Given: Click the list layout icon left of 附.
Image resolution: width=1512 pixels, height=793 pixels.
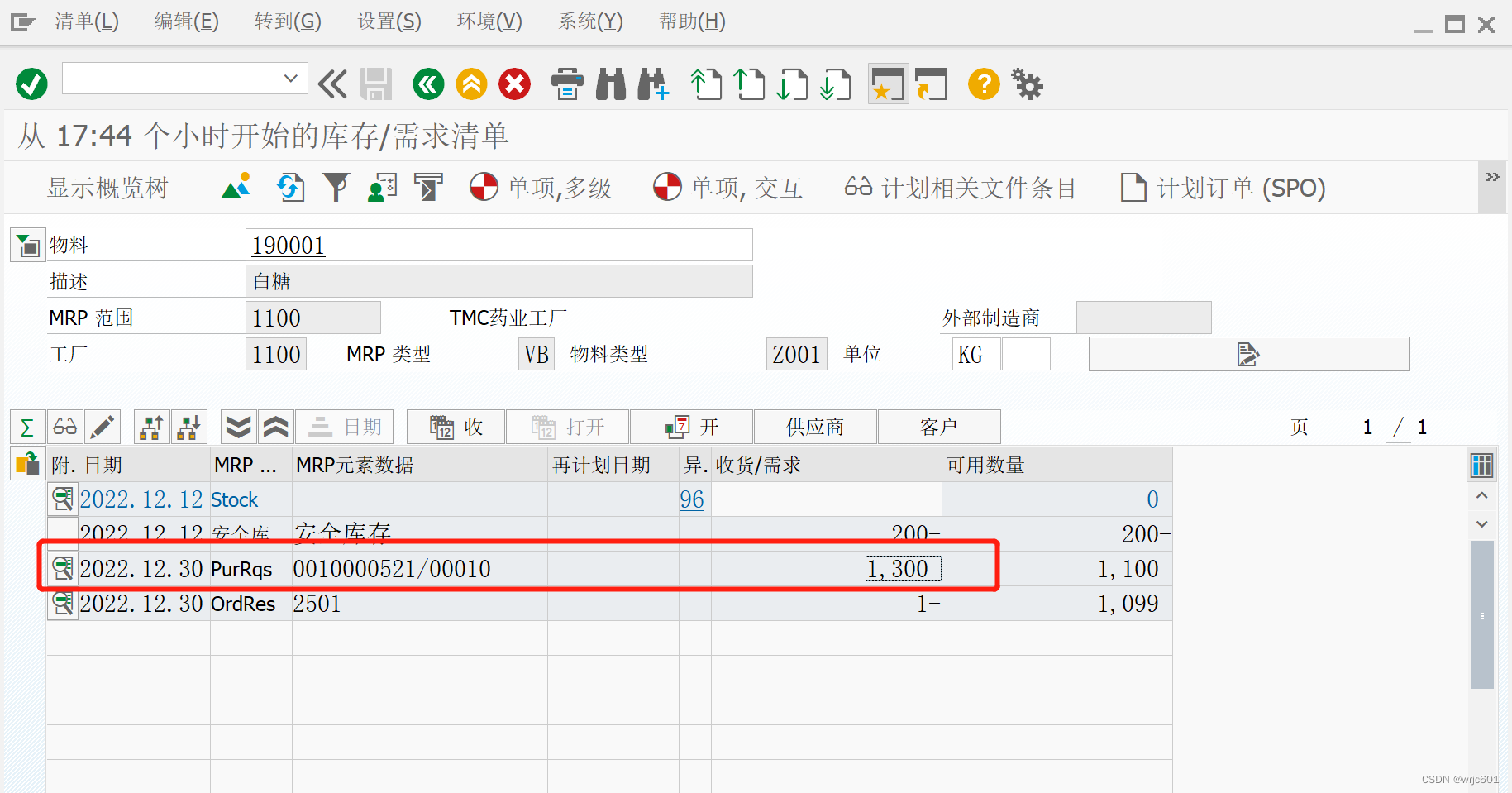Looking at the screenshot, I should pyautogui.click(x=27, y=464).
